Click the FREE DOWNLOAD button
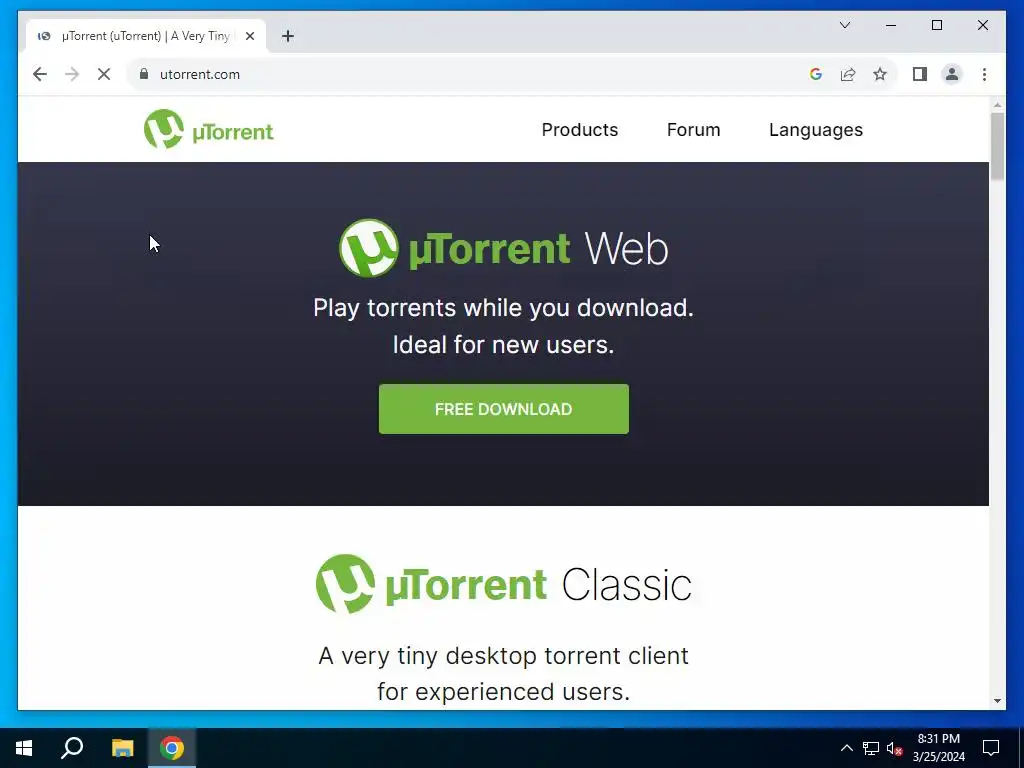The height and width of the screenshot is (768, 1024). [504, 409]
